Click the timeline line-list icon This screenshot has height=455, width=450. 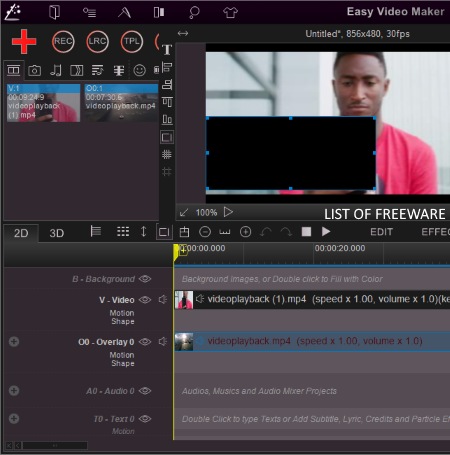click(96, 231)
